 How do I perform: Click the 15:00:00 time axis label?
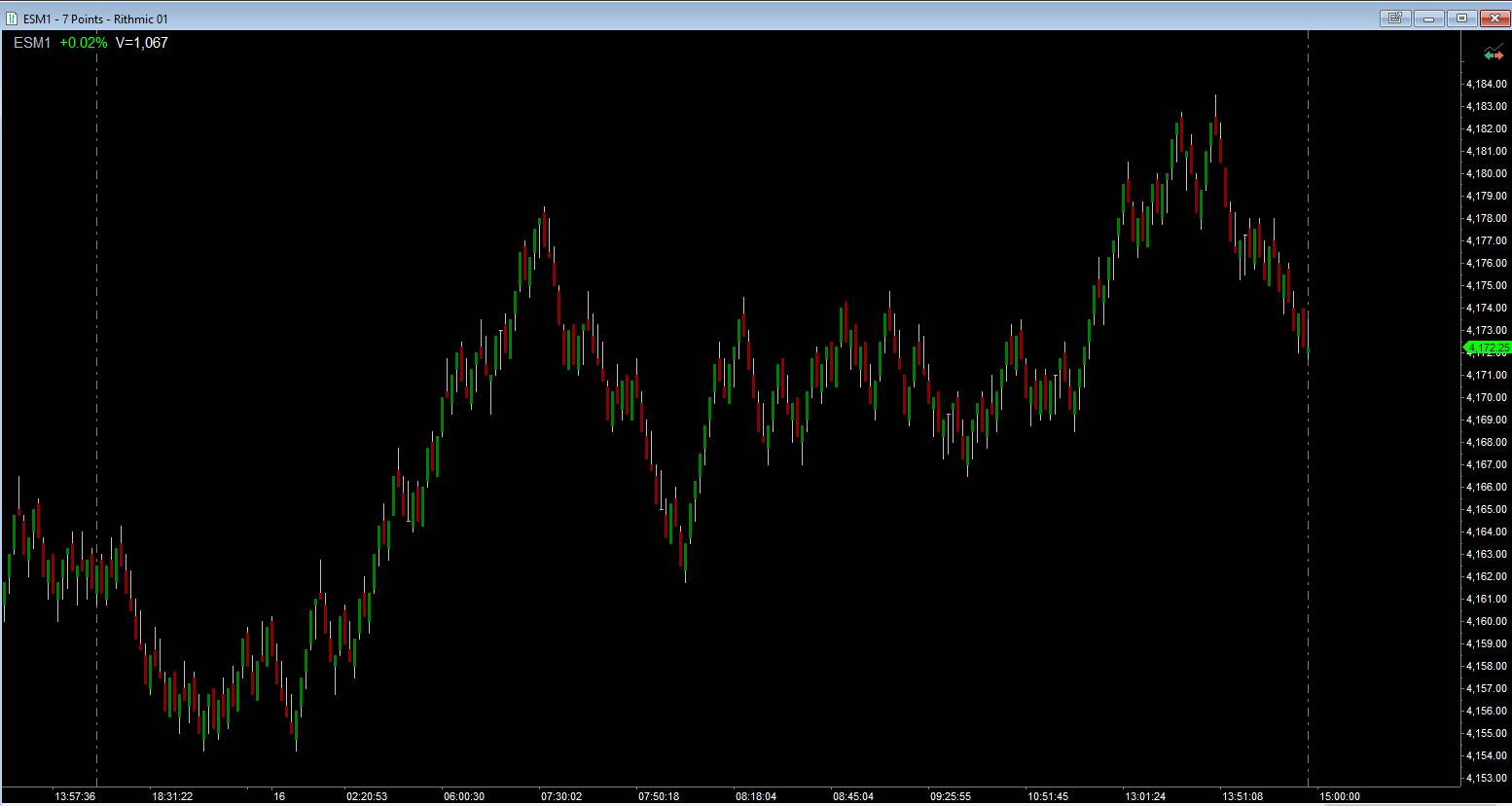pyautogui.click(x=1340, y=796)
